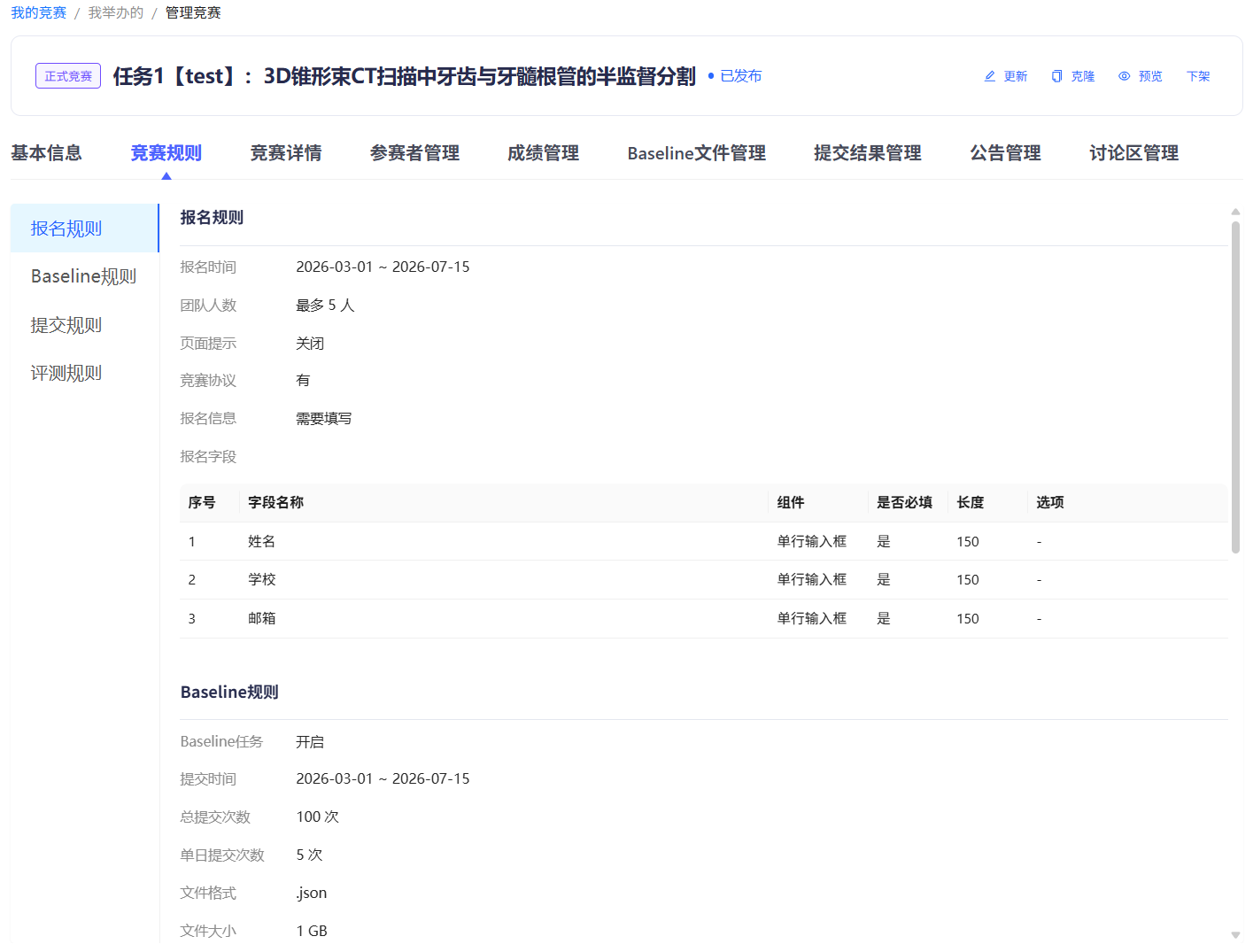Click the 选项 column header
Screen dimensions: 1253x952
[x=1050, y=502]
